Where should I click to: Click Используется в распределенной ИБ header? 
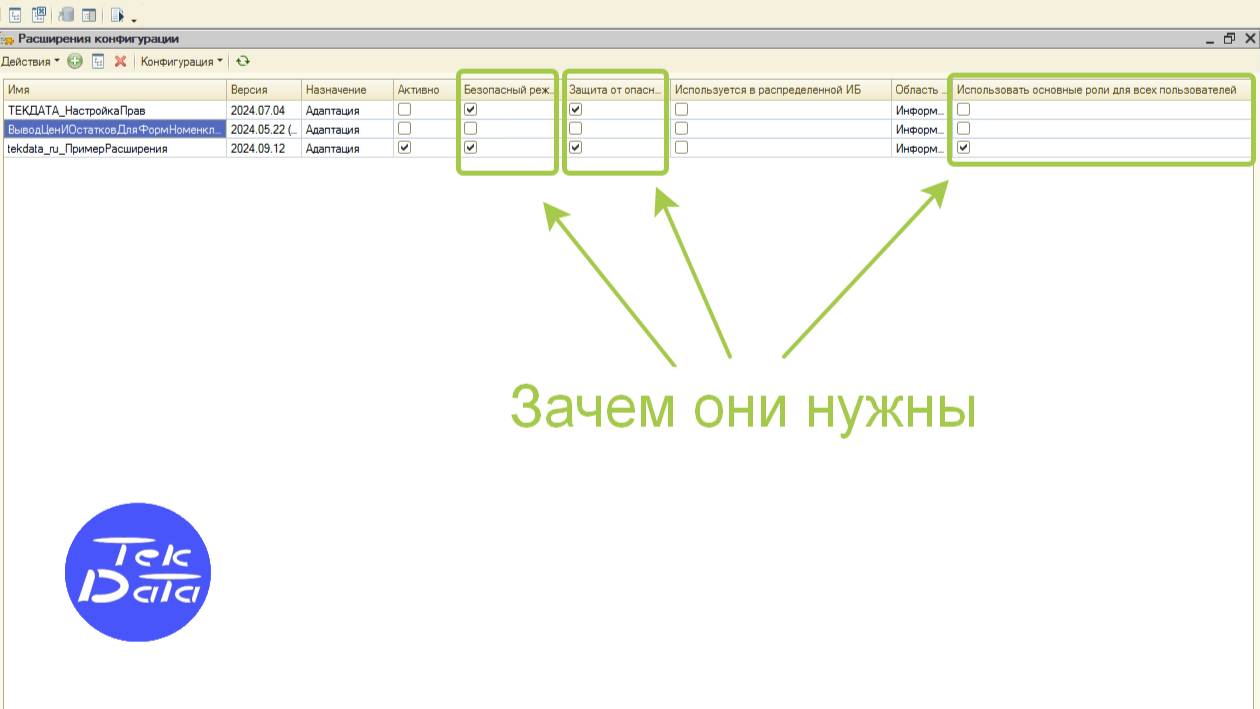point(780,90)
